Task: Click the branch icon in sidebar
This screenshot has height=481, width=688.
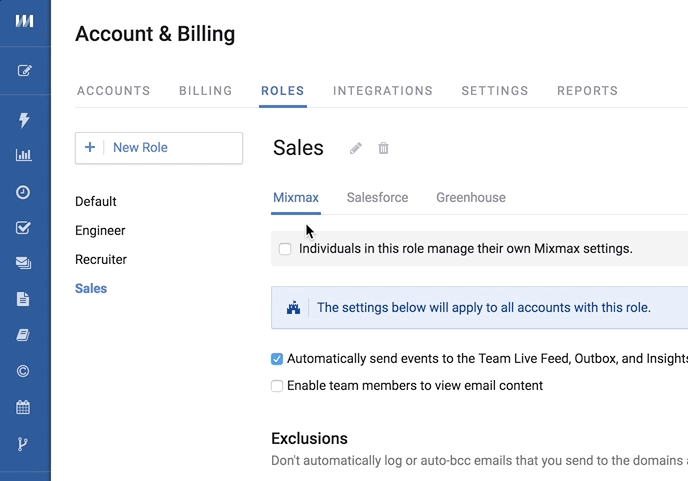Action: (x=24, y=443)
